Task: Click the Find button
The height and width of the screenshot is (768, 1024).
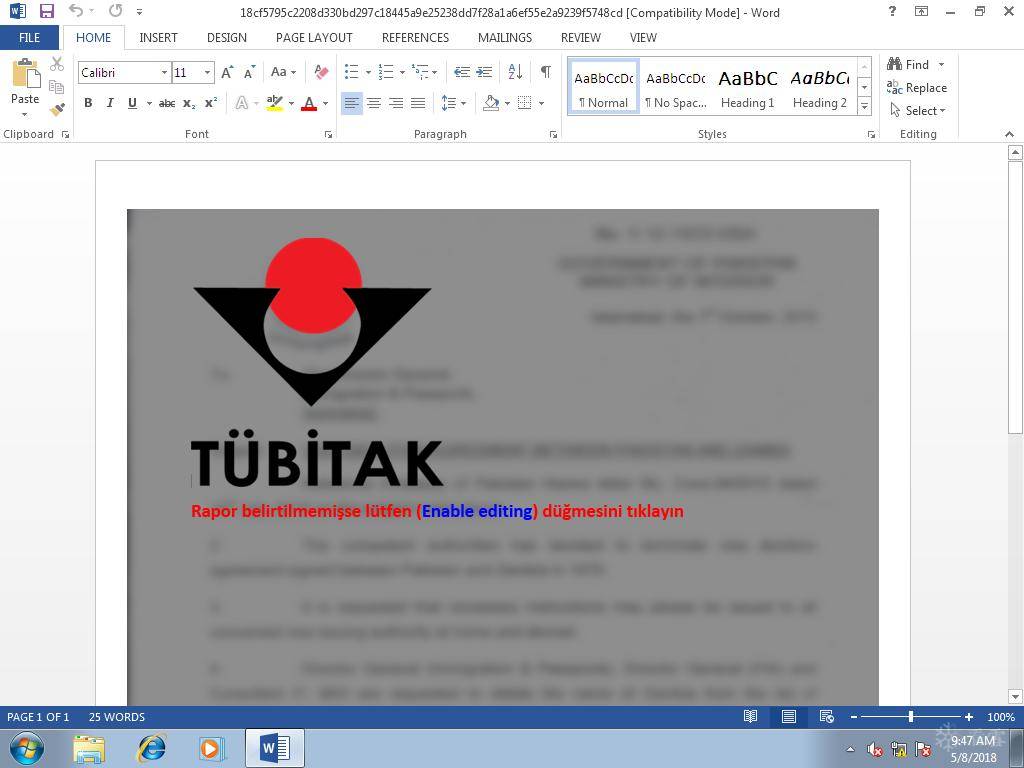Action: (908, 65)
